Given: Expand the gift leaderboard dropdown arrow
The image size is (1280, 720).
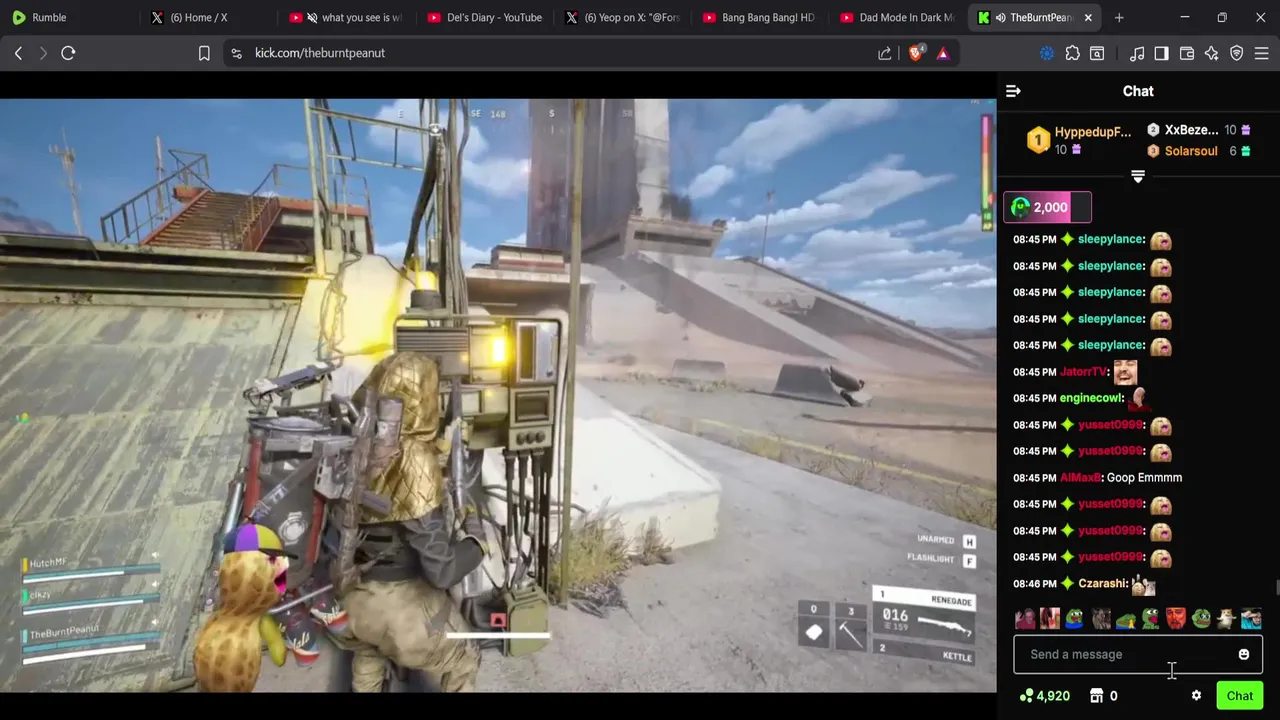Looking at the screenshot, I should [x=1138, y=176].
